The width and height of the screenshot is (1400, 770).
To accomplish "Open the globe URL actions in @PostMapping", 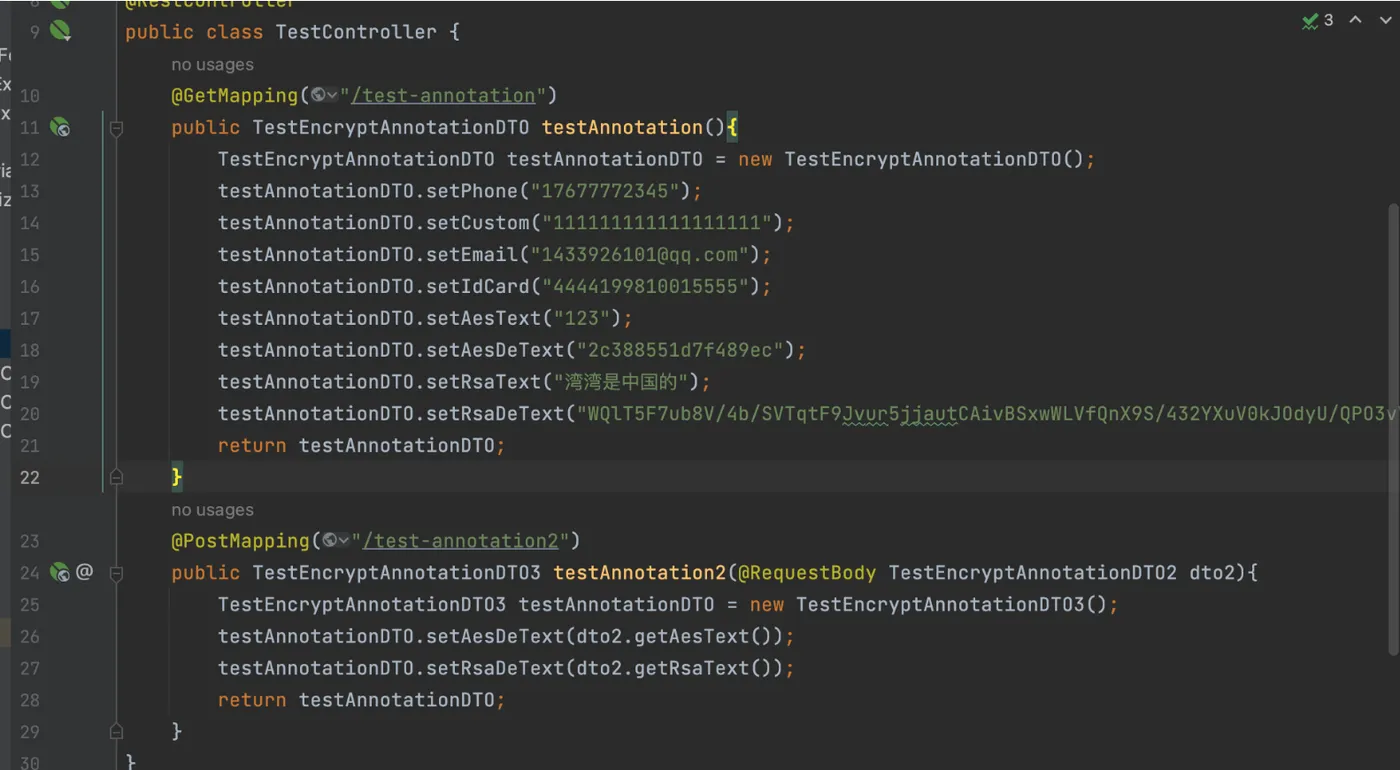I will pyautogui.click(x=336, y=541).
